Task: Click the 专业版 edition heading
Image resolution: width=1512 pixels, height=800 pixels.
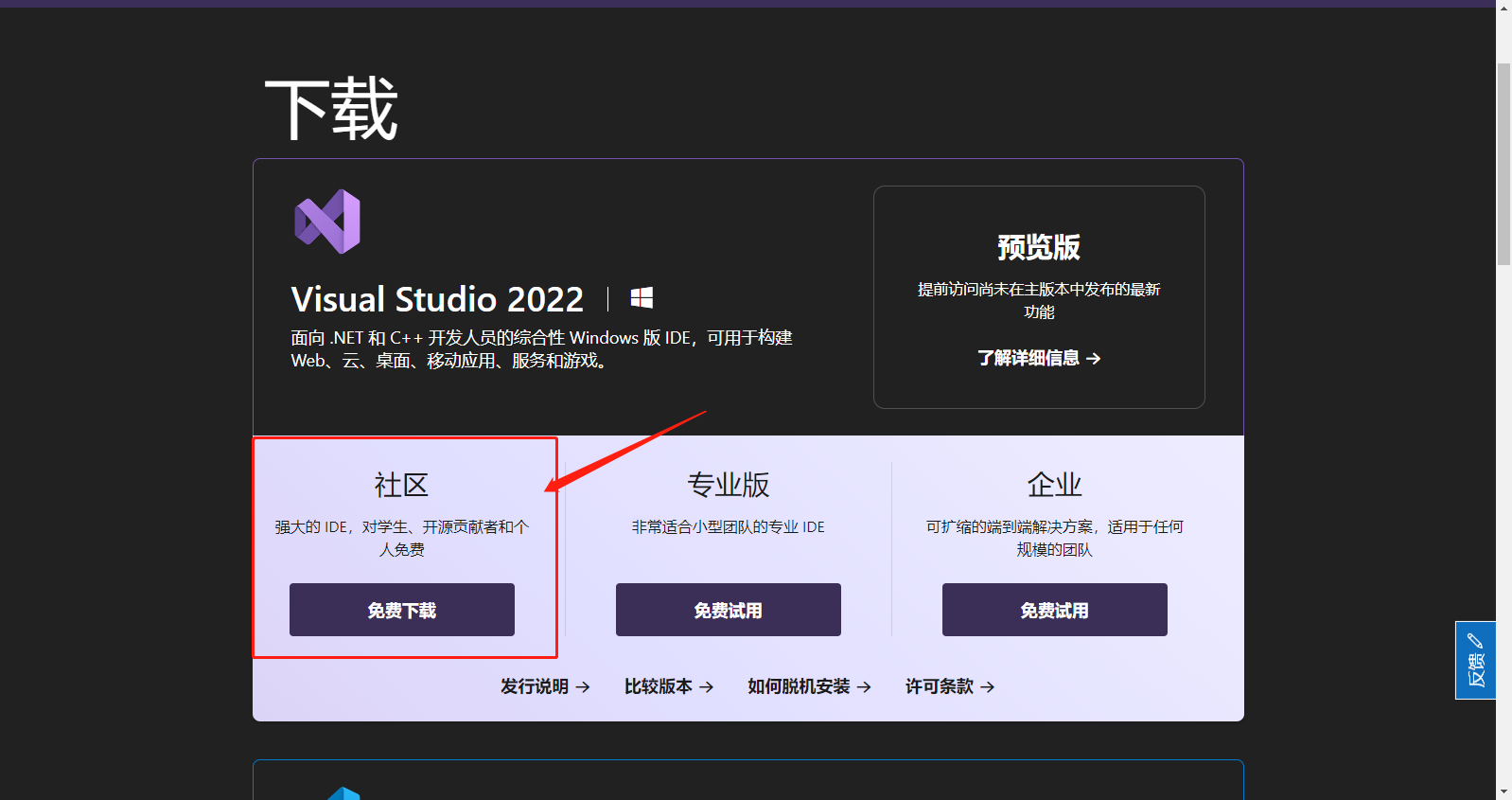Action: (729, 485)
